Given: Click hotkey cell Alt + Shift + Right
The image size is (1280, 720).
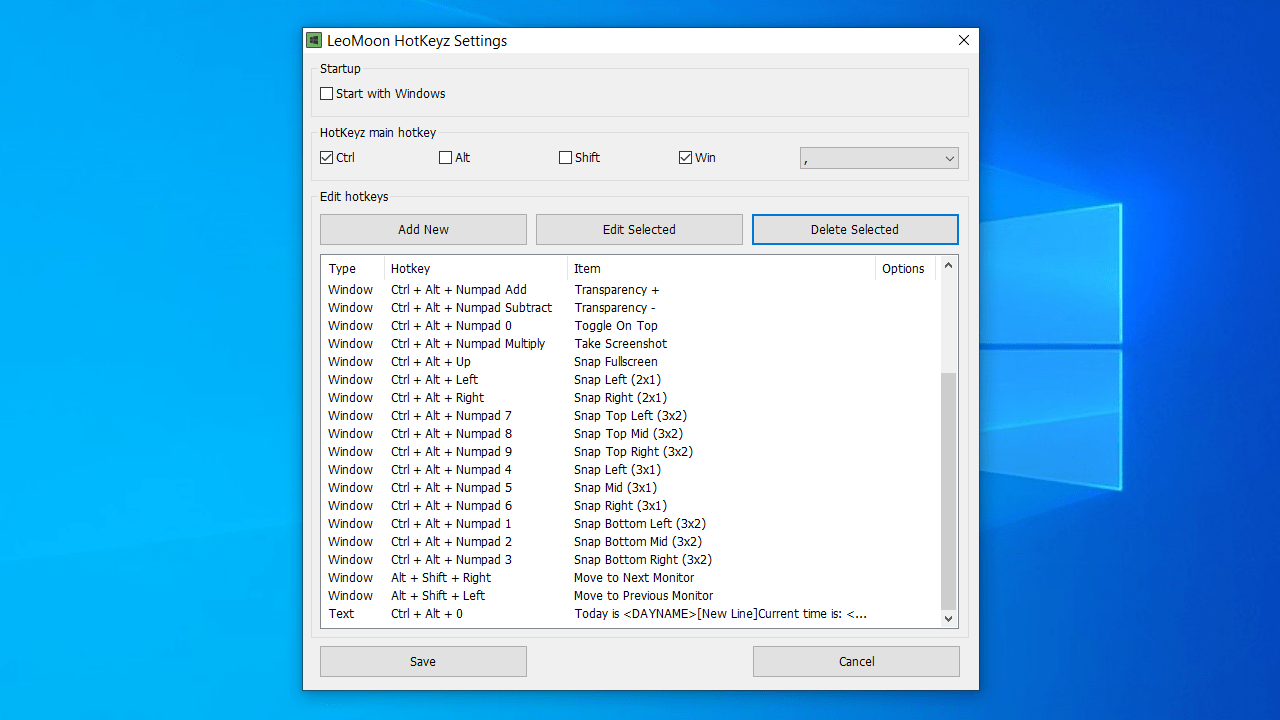Looking at the screenshot, I should click(x=441, y=578).
